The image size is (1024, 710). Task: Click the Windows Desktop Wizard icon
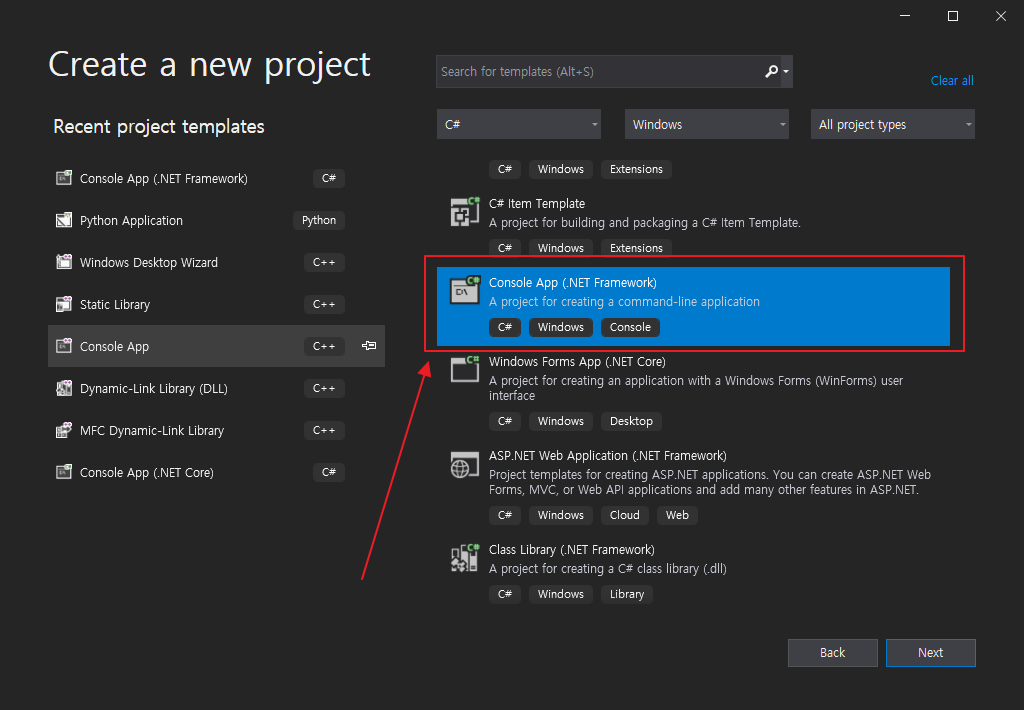click(64, 262)
